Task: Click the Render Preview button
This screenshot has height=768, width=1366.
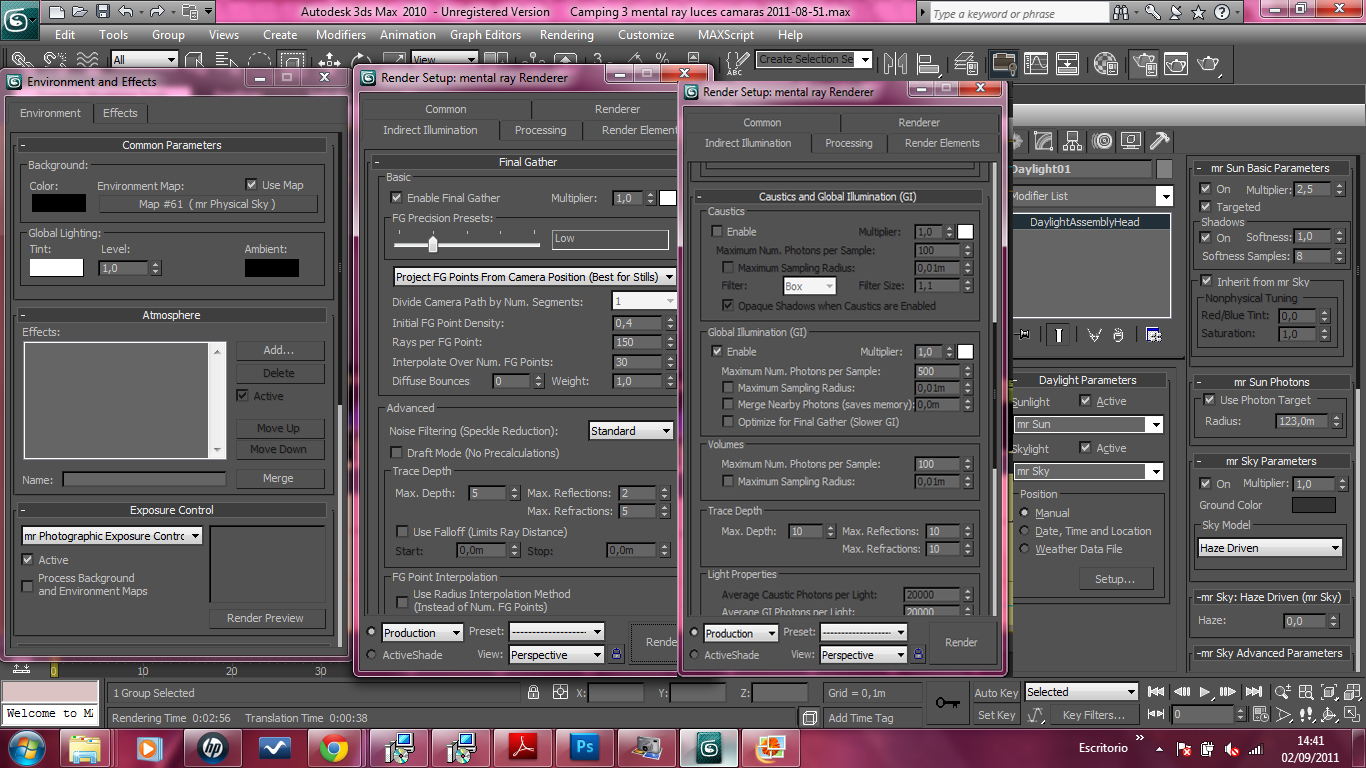Action: point(265,618)
